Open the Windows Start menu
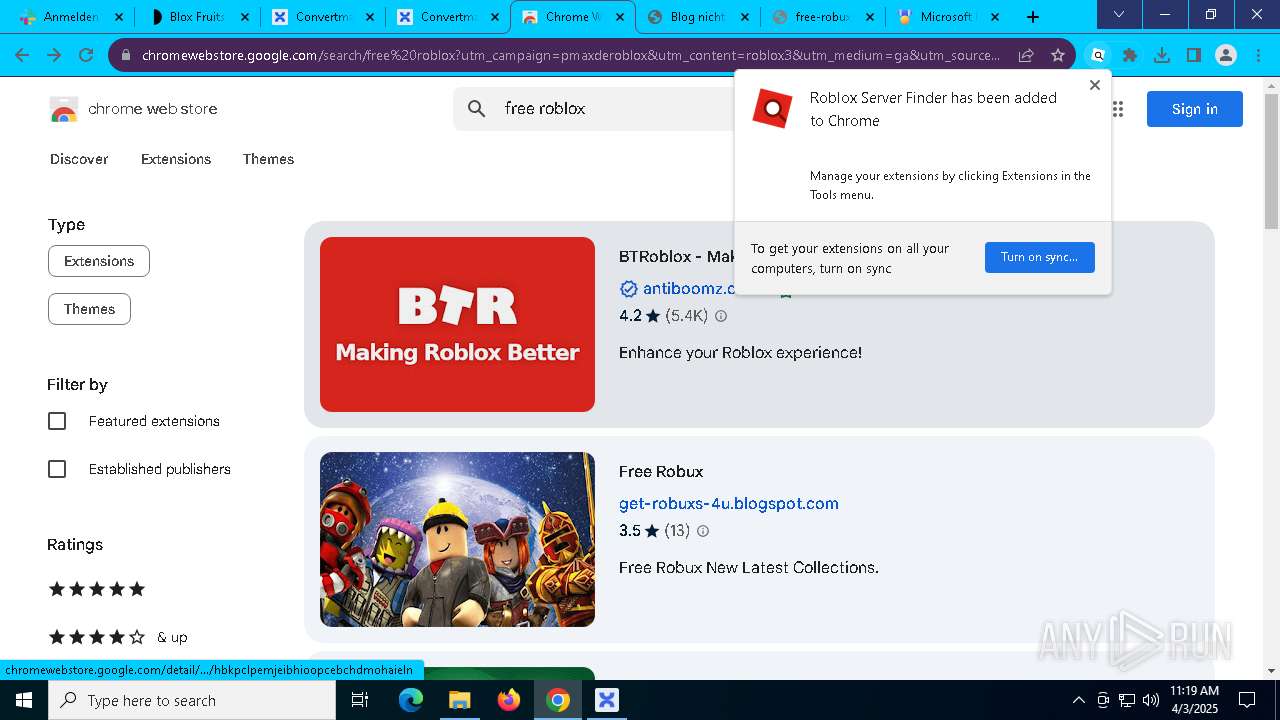Screen dimensions: 1280x720 click(x=24, y=700)
